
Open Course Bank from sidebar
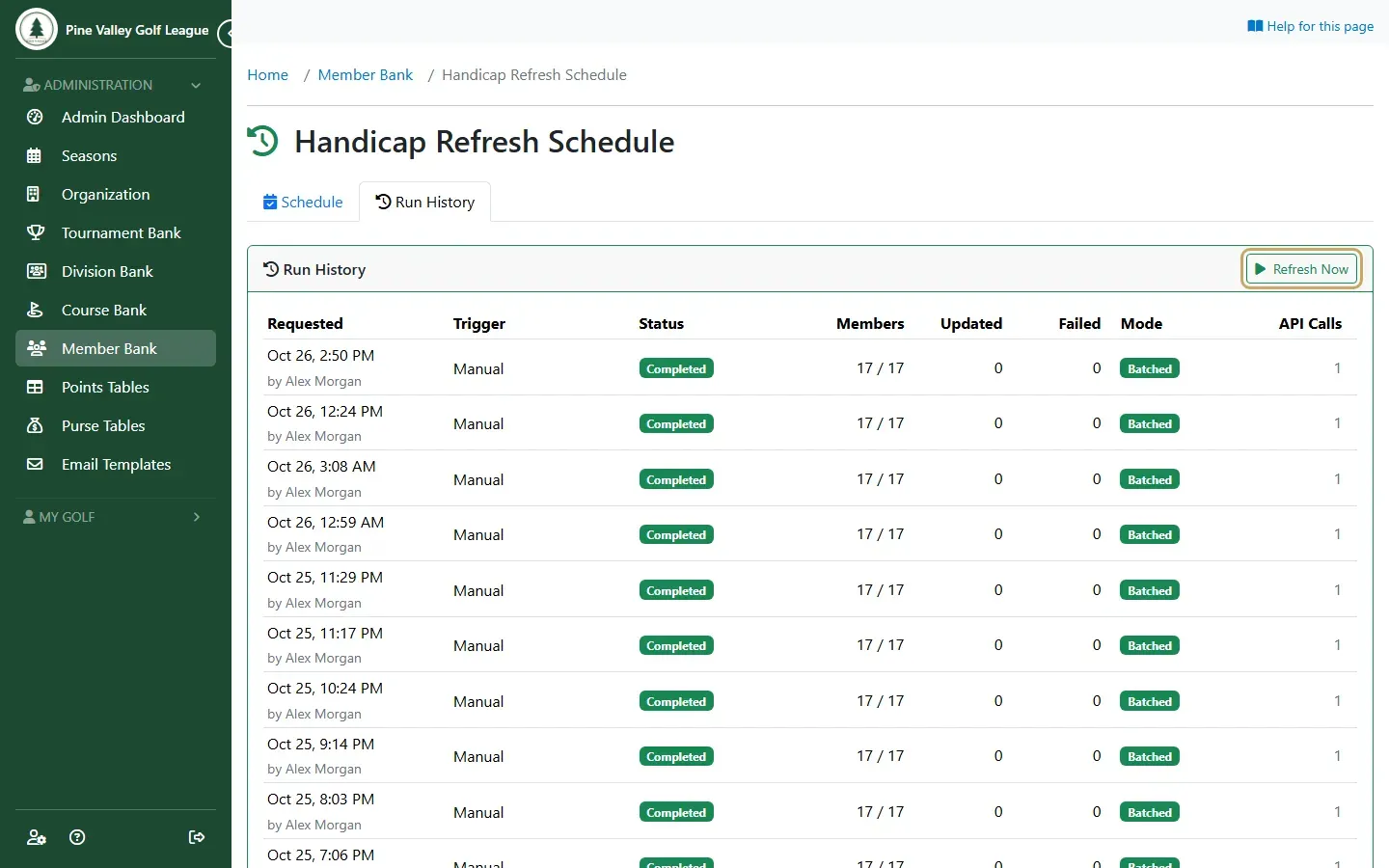[x=116, y=310]
